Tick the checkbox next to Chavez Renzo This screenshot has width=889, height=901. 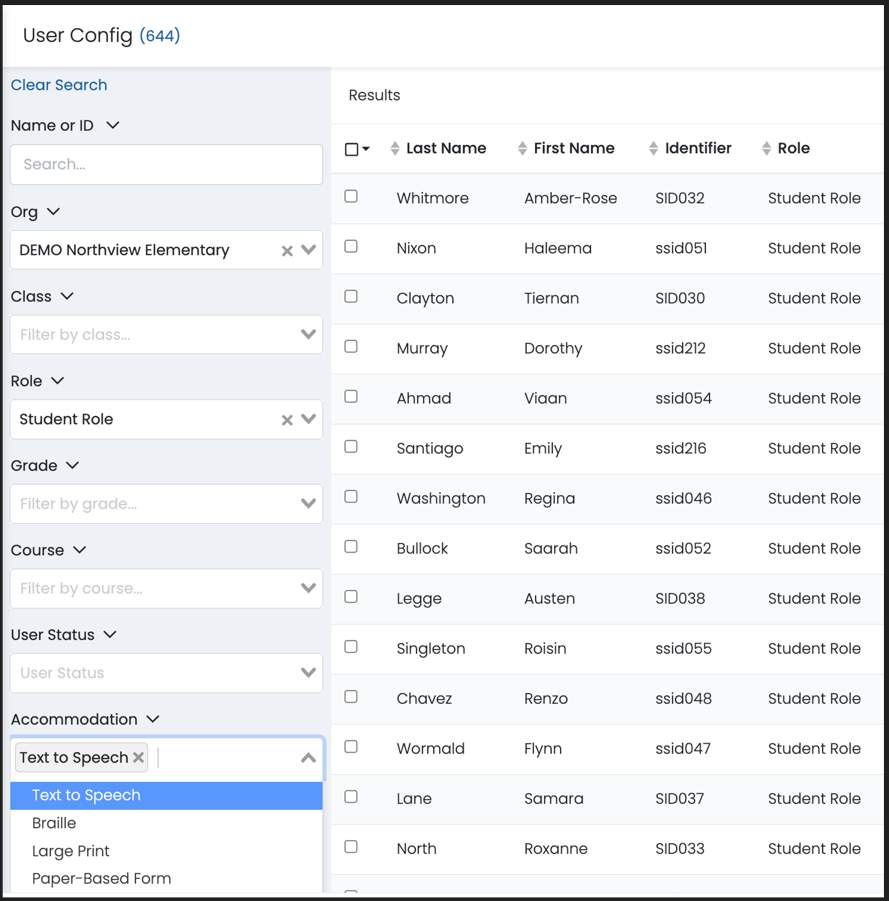351,697
